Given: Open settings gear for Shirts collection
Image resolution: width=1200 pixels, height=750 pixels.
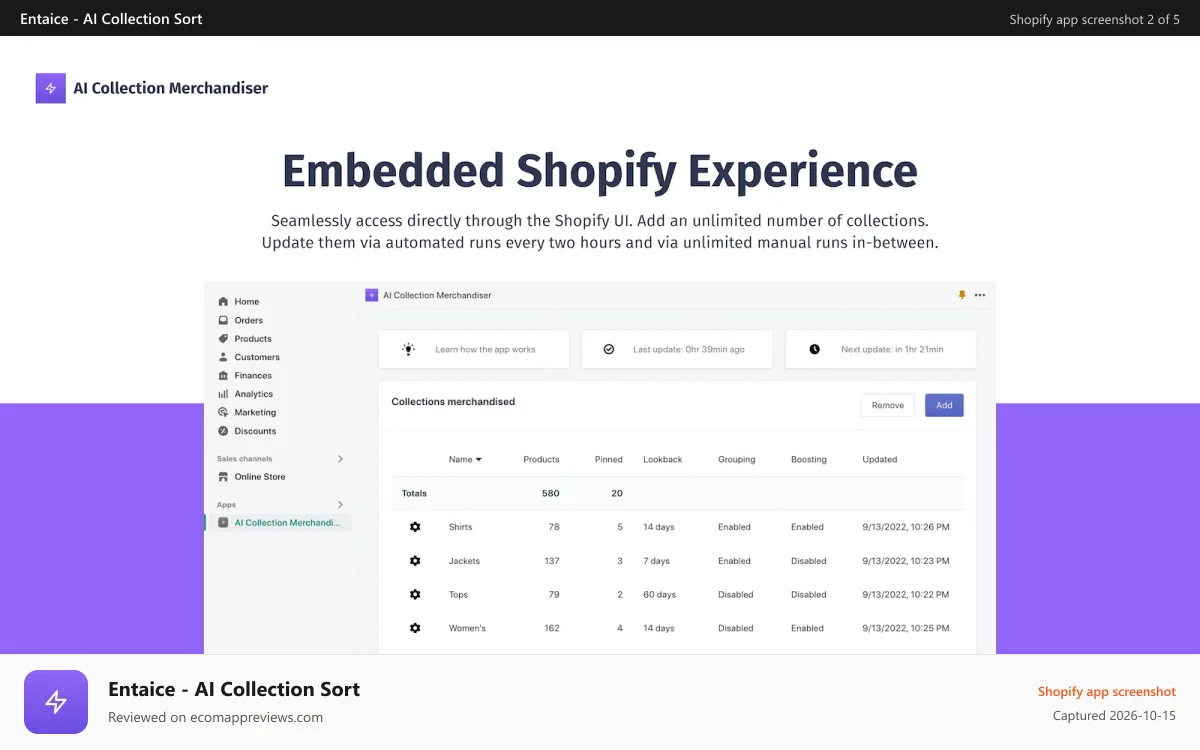Looking at the screenshot, I should (415, 527).
